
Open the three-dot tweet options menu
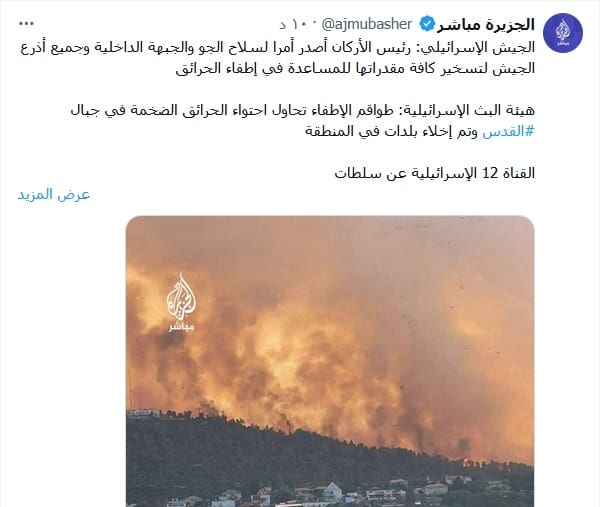pyautogui.click(x=26, y=24)
